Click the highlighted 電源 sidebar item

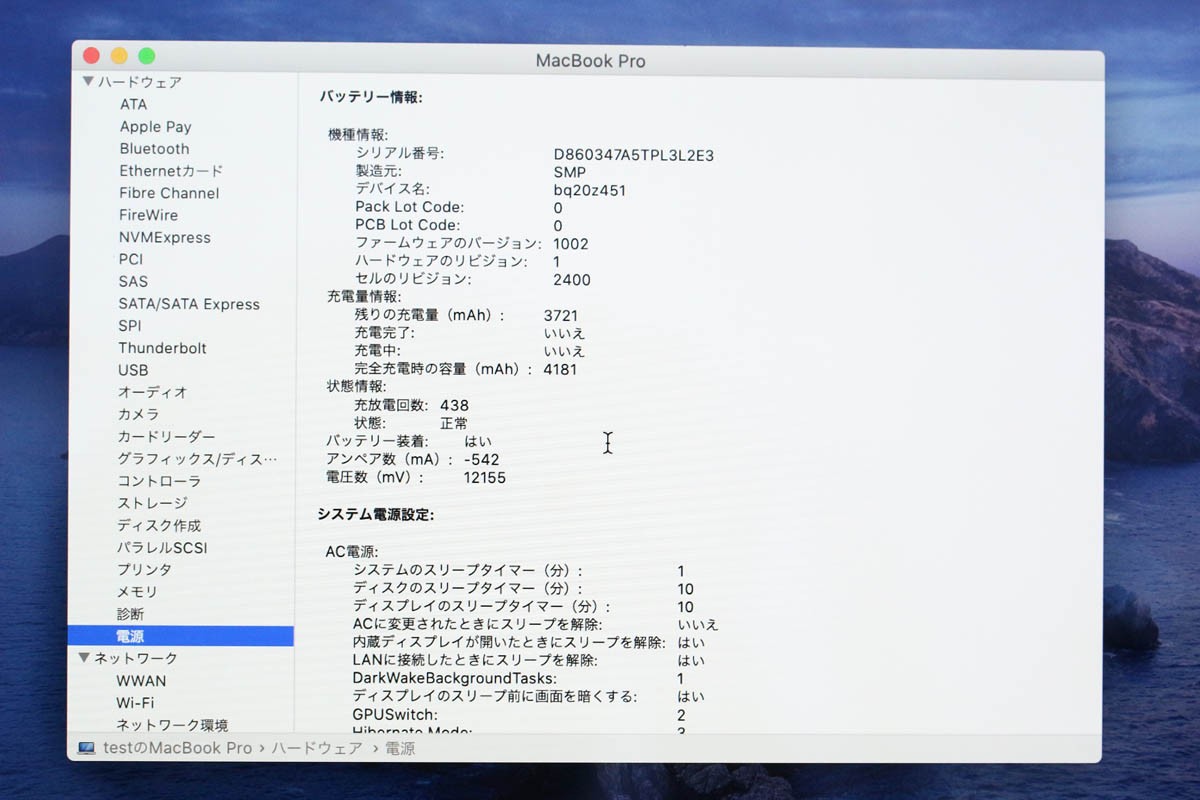click(x=181, y=636)
